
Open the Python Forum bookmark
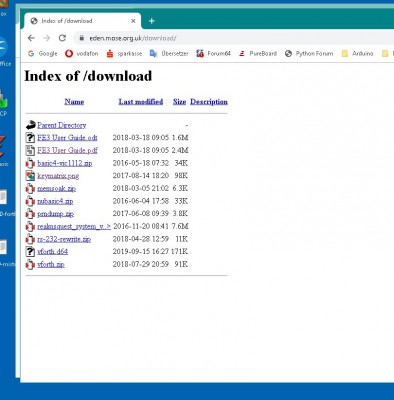coord(309,53)
